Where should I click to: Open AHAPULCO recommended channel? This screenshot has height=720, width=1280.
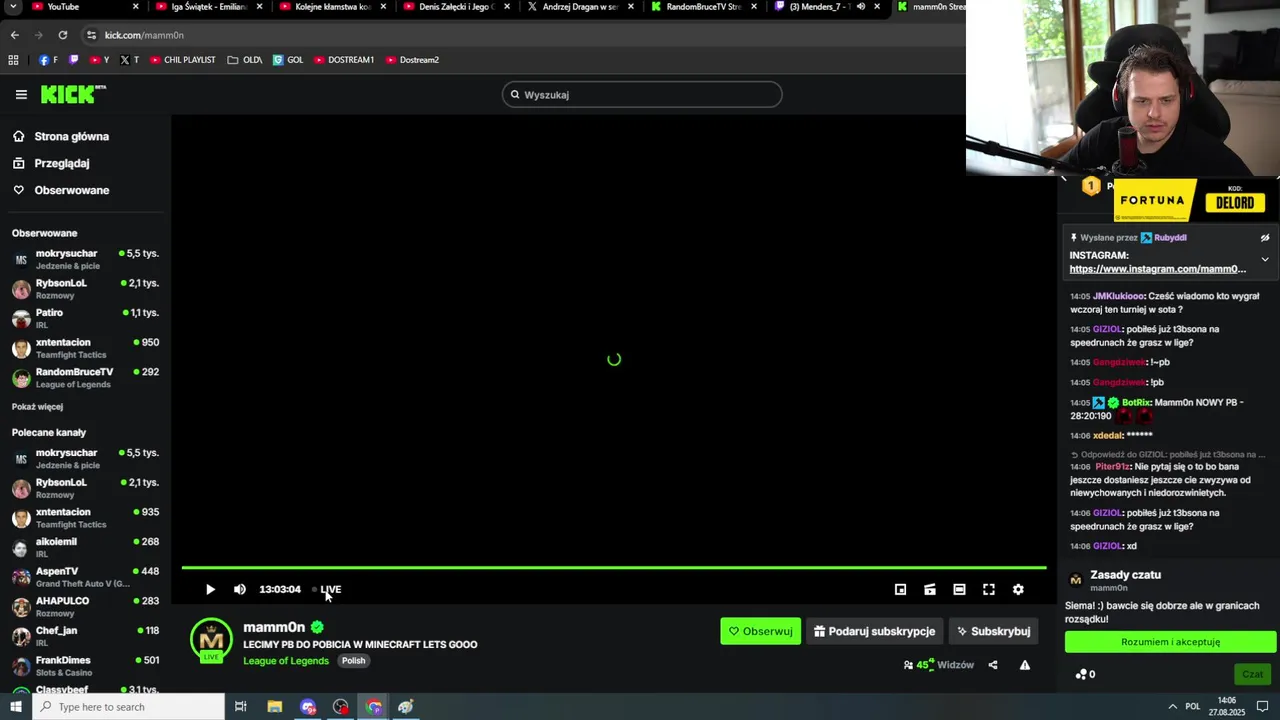(86, 607)
